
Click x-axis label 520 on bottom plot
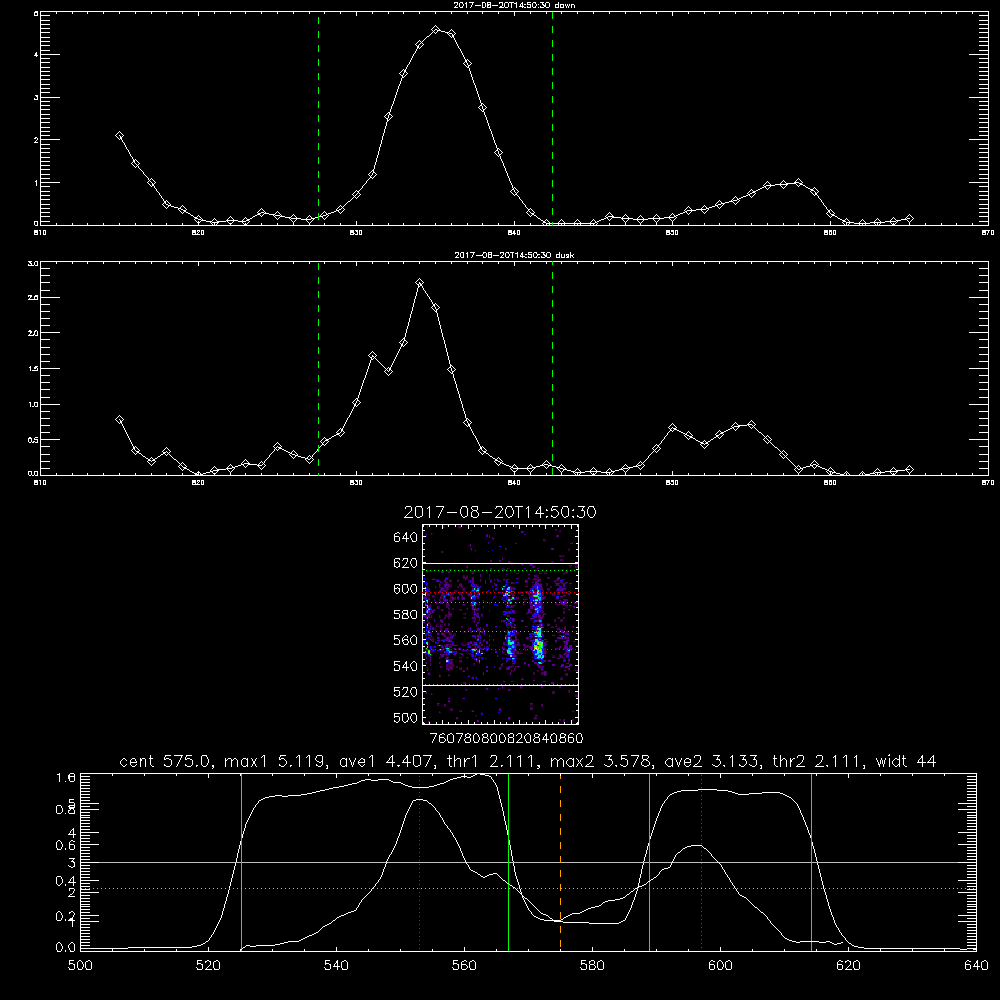208,966
